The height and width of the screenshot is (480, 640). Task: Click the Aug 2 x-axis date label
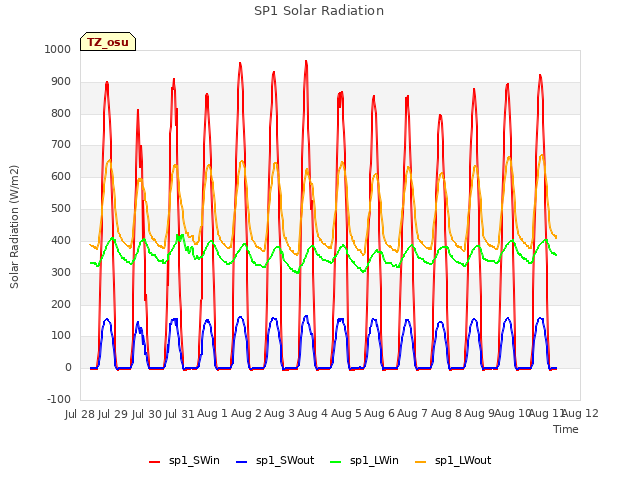pyautogui.click(x=246, y=414)
